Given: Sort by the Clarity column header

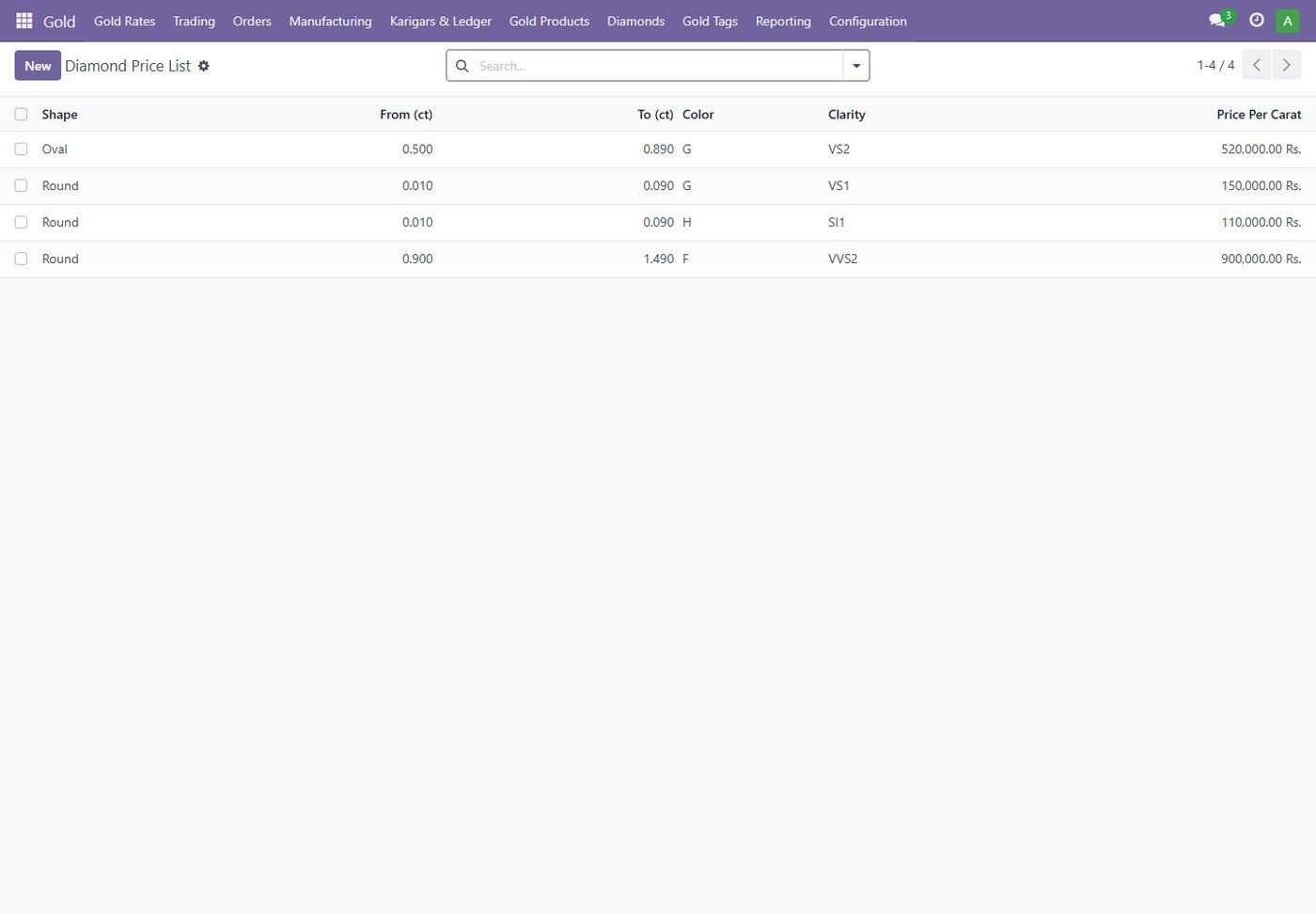Looking at the screenshot, I should pyautogui.click(x=847, y=114).
